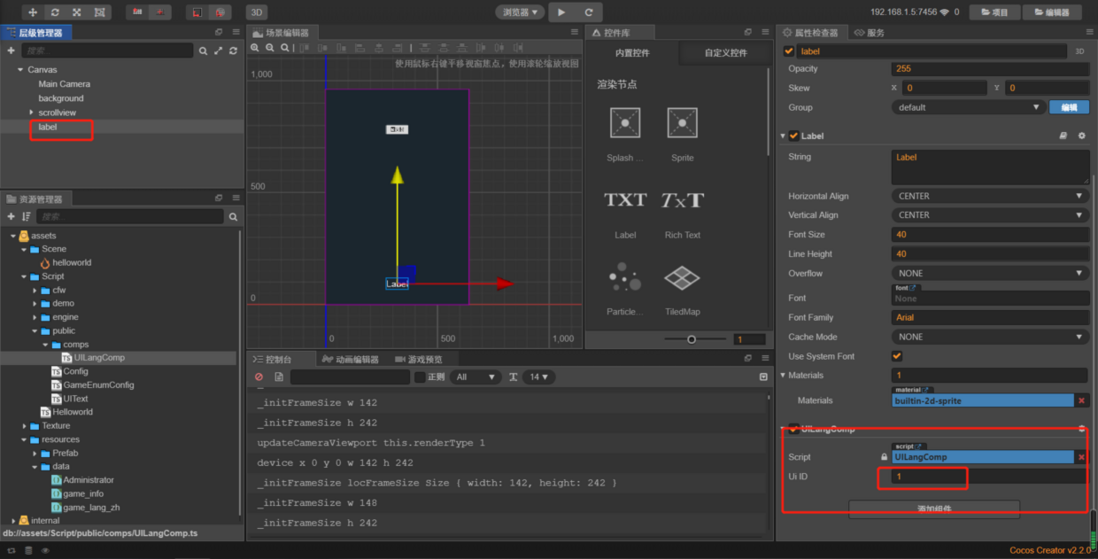Collapse the assets root folder
The width and height of the screenshot is (1098, 559).
[x=13, y=236]
